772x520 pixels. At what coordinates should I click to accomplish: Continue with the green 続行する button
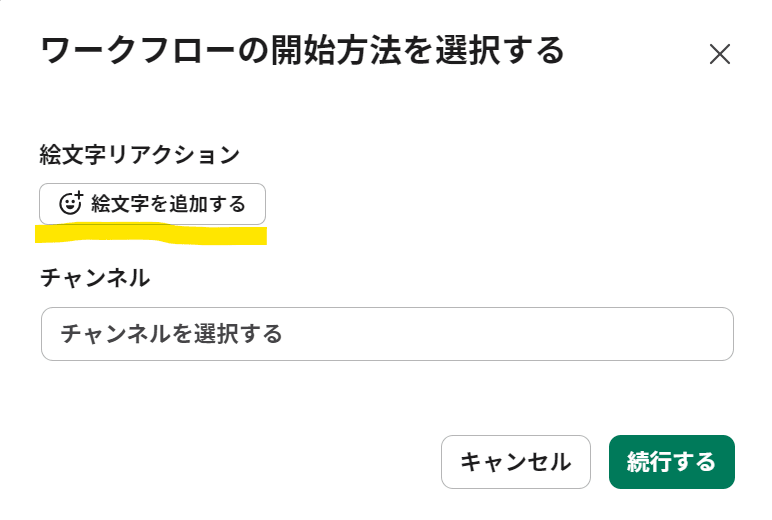coord(672,462)
